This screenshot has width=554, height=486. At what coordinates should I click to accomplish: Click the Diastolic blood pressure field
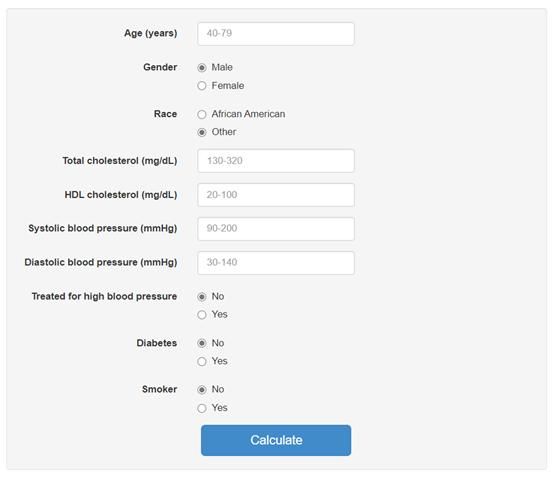276,263
